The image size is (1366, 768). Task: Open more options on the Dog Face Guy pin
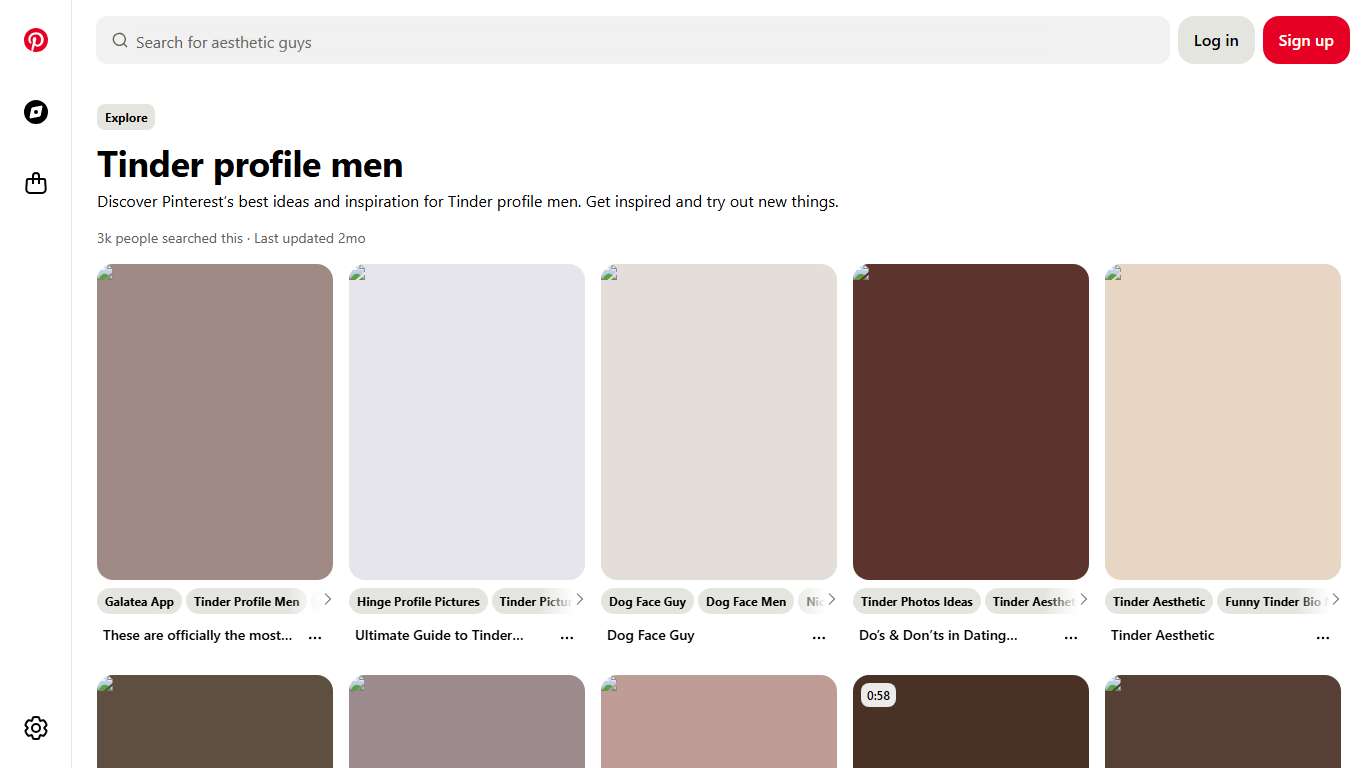(819, 636)
